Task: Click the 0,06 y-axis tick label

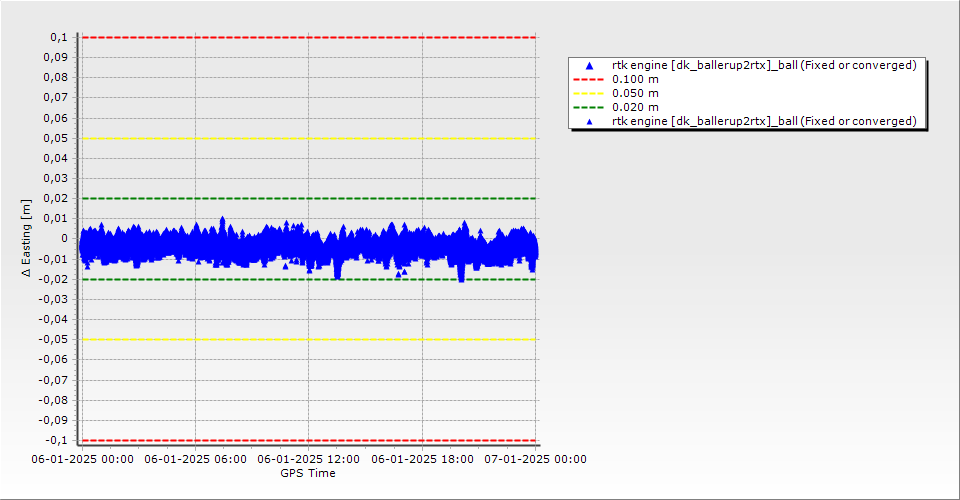Action: 56,118
